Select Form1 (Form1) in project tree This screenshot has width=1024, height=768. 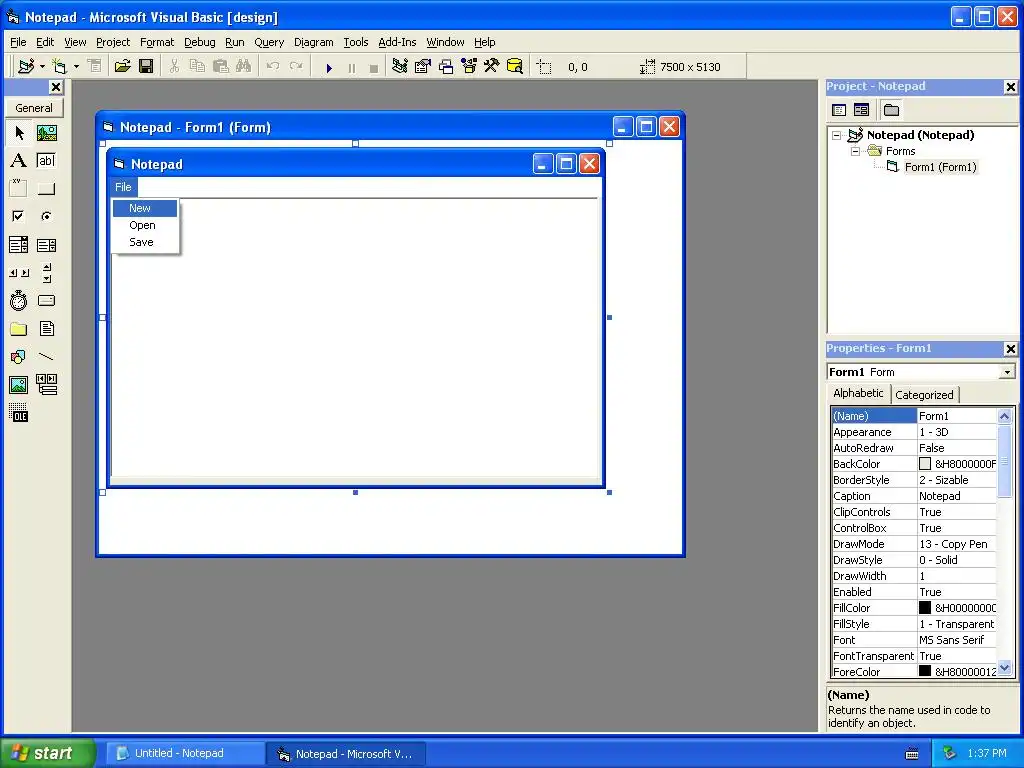pyautogui.click(x=940, y=167)
